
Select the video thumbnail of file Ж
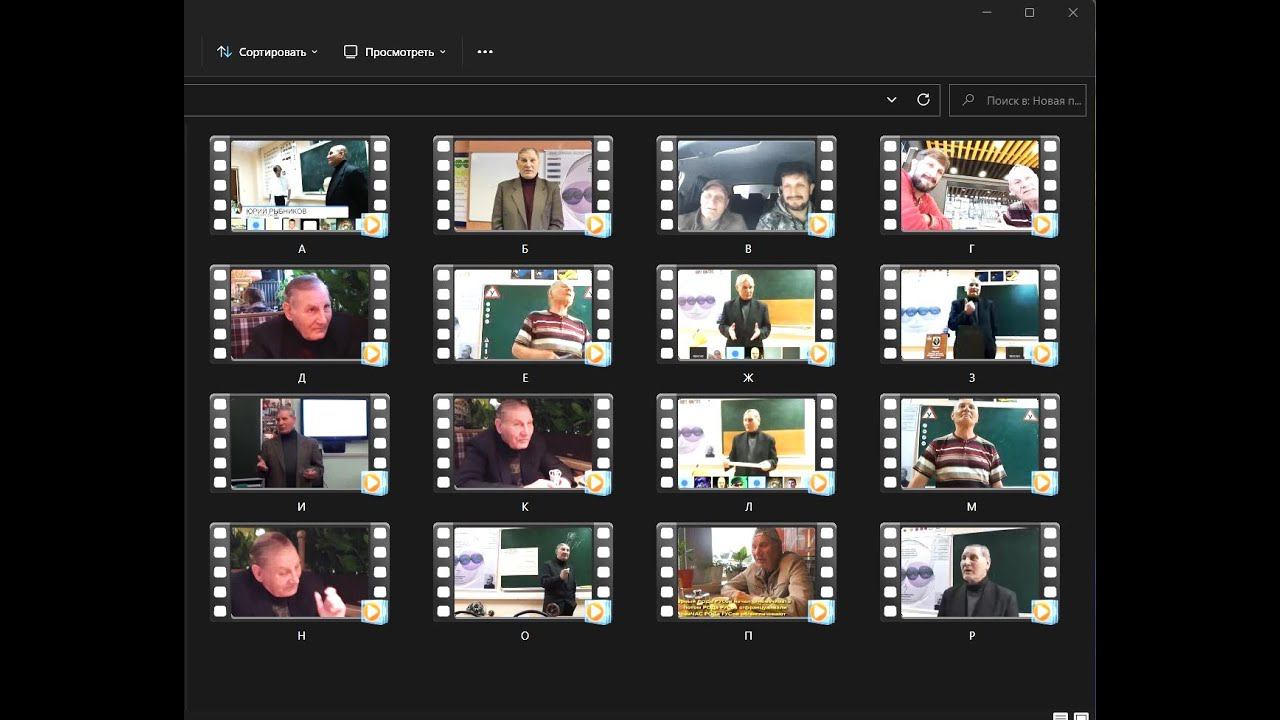(747, 315)
